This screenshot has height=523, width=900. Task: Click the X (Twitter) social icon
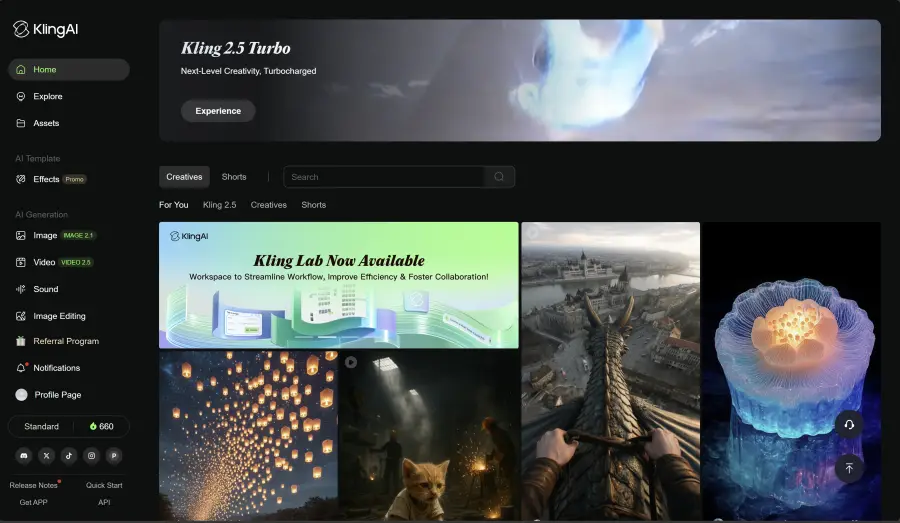(x=46, y=455)
